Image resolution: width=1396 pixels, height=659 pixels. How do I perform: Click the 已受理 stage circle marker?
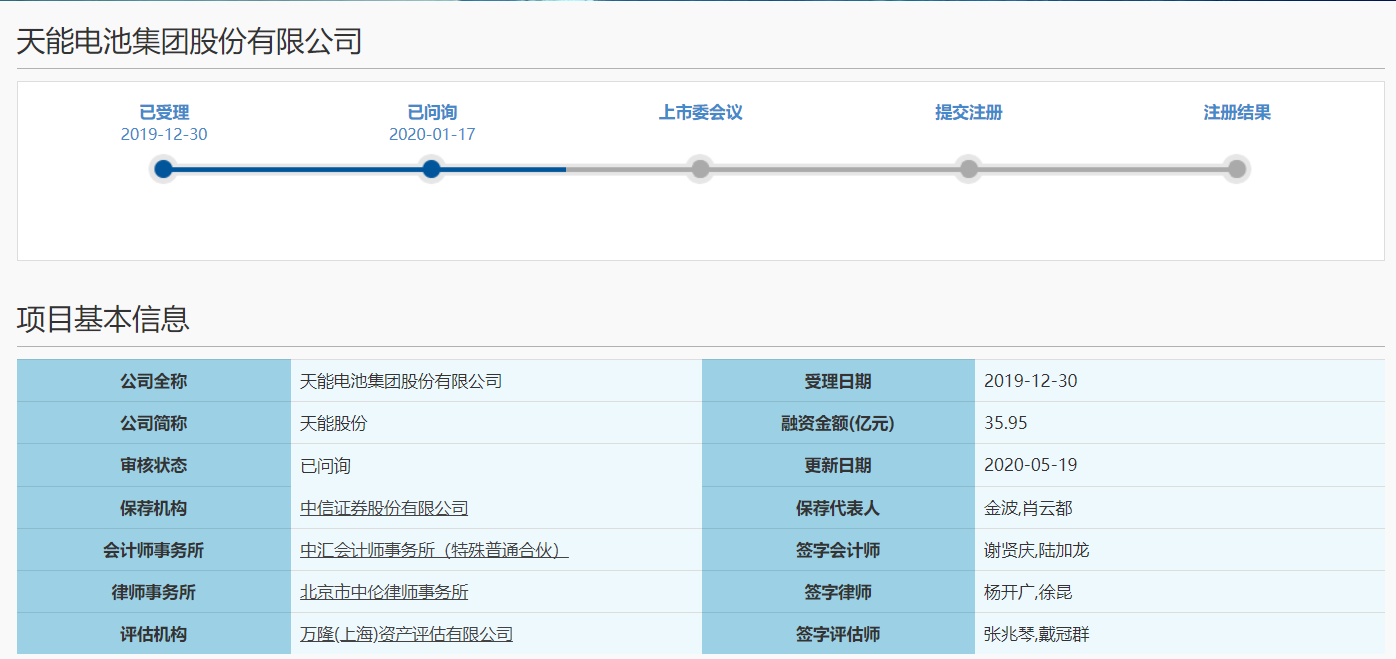coord(164,169)
